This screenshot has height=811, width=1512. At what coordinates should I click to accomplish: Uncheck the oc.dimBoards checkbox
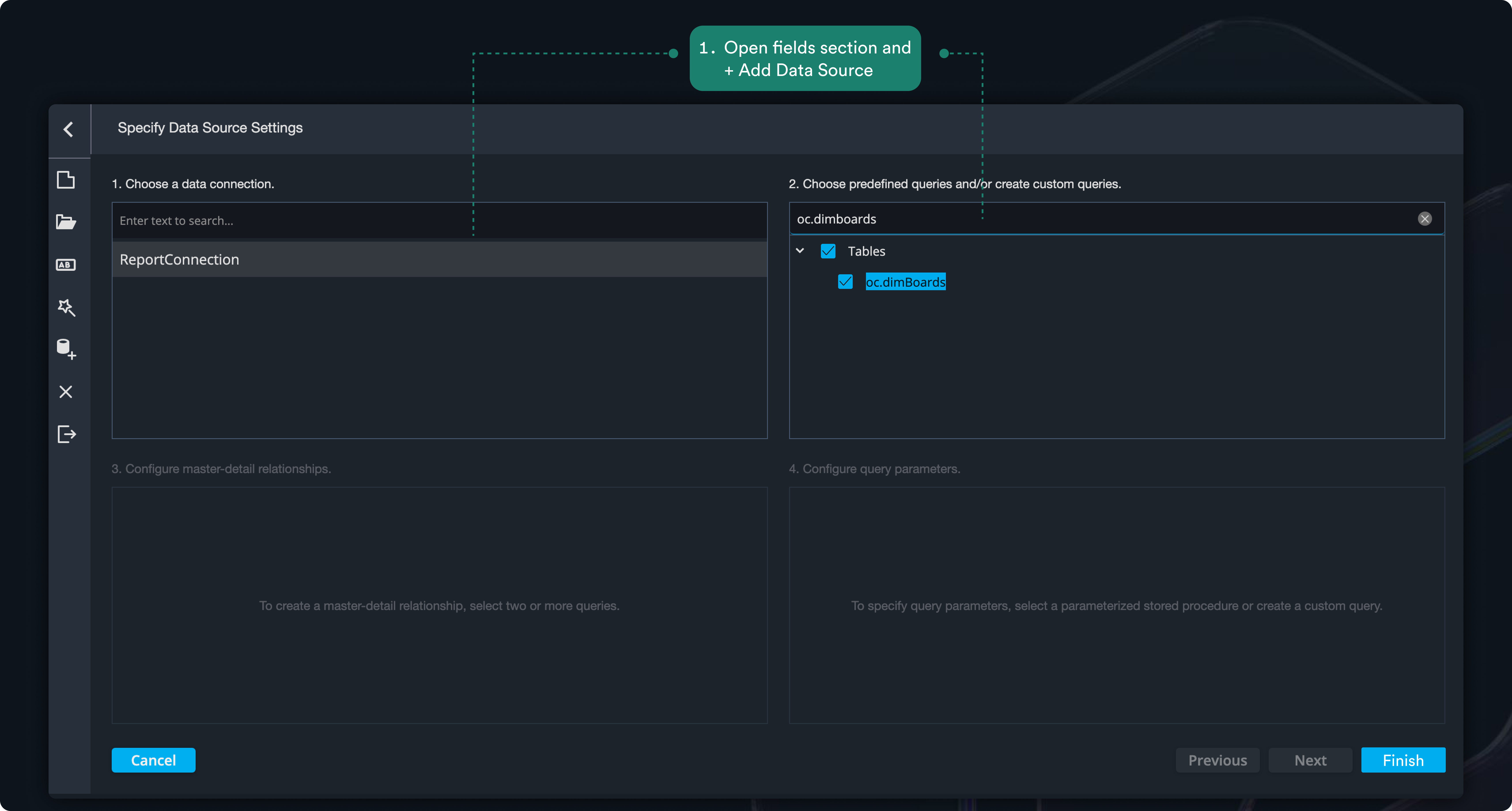pos(845,282)
